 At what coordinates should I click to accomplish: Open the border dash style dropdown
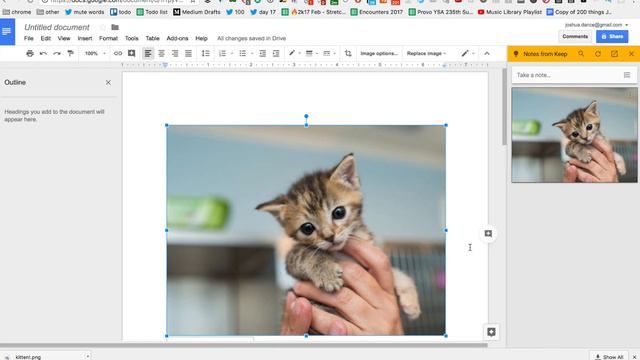point(329,53)
